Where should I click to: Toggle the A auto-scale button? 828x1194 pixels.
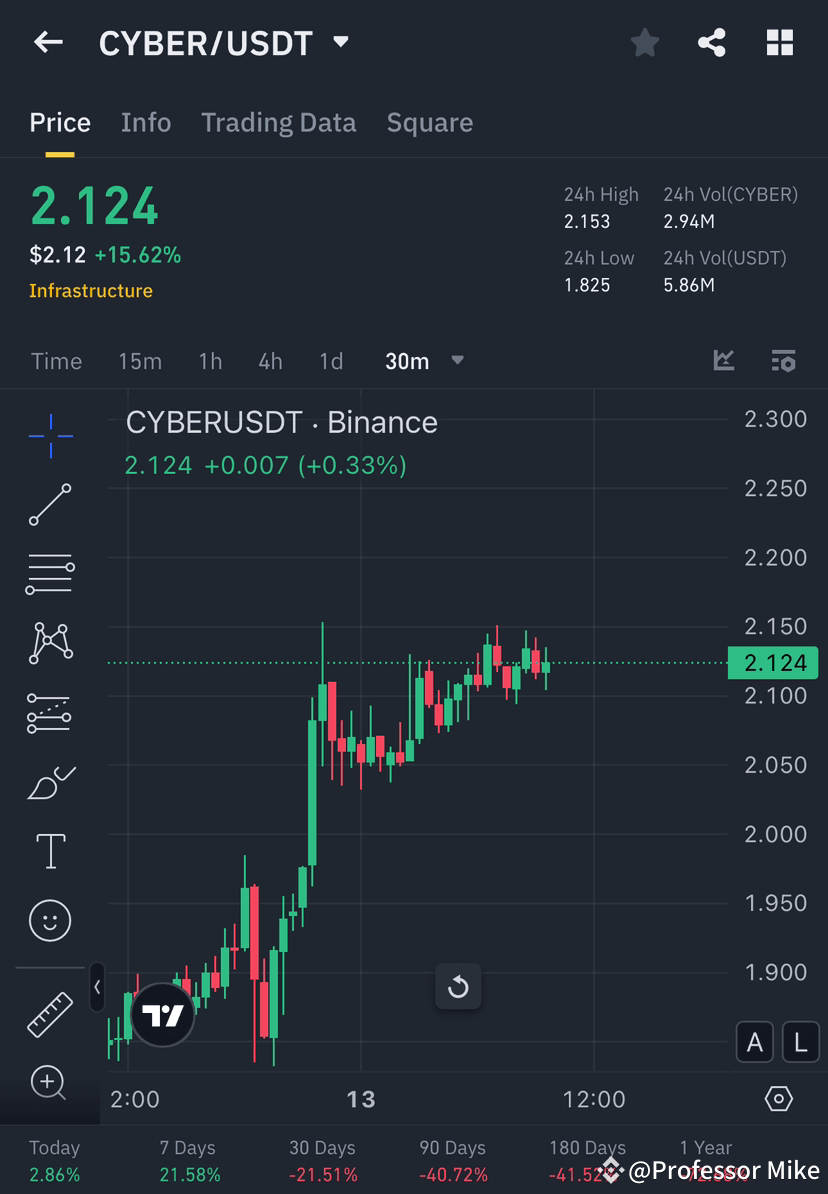tap(755, 1042)
